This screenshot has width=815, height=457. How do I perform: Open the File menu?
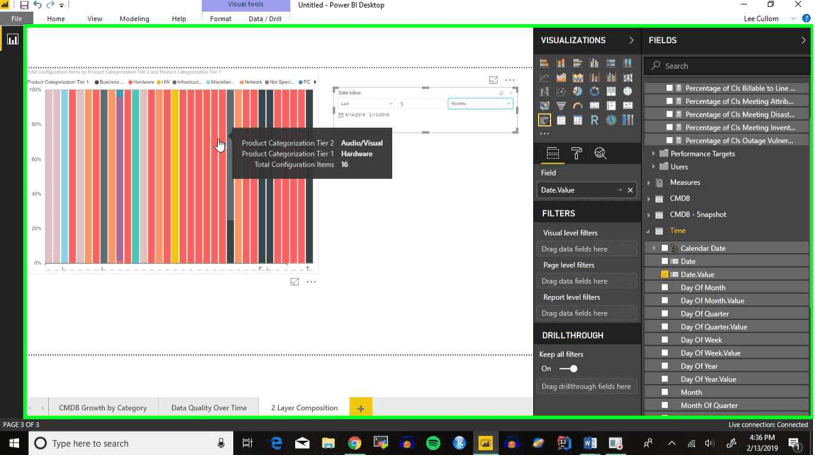tap(17, 19)
